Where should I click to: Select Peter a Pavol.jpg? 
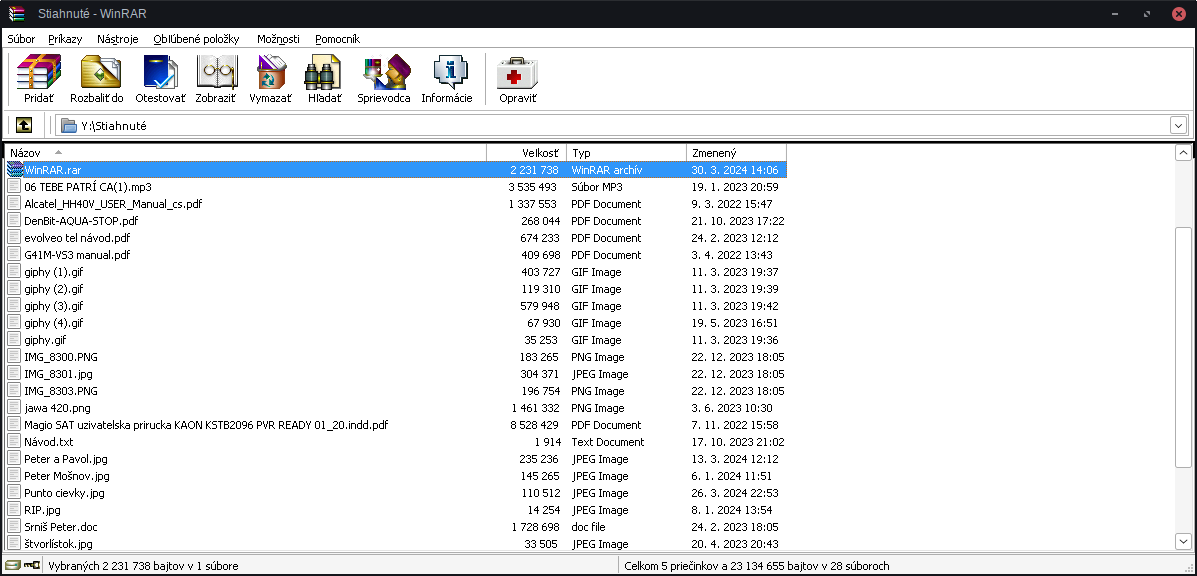click(66, 459)
